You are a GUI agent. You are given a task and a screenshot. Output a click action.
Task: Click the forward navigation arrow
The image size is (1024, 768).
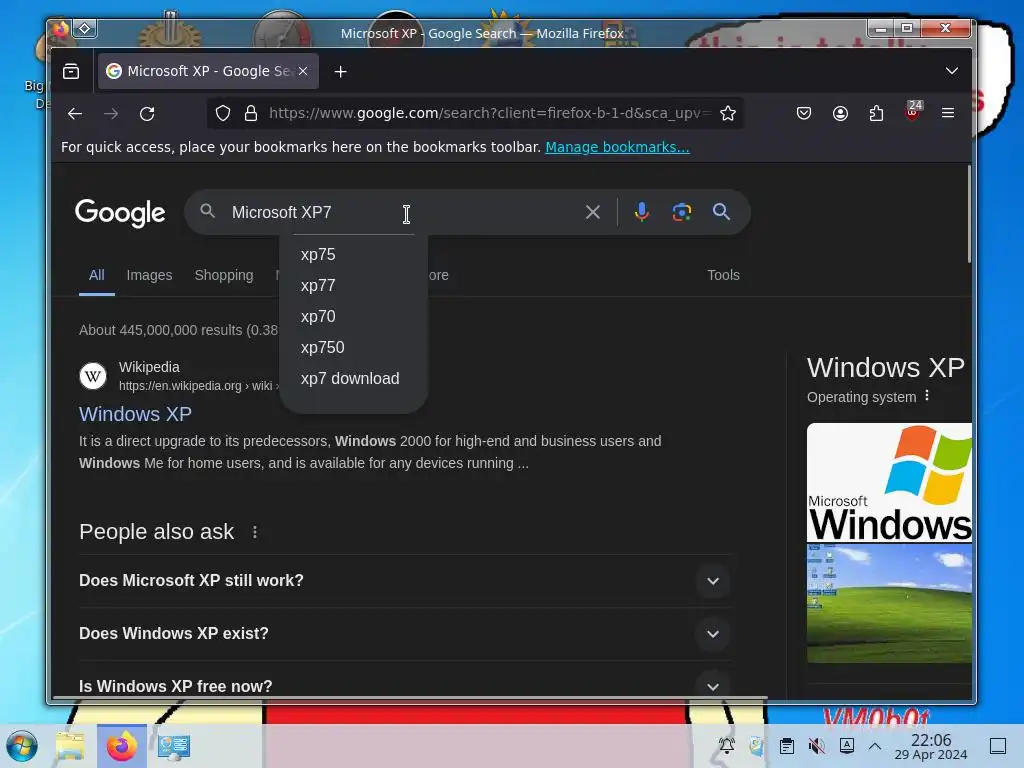pyautogui.click(x=111, y=114)
